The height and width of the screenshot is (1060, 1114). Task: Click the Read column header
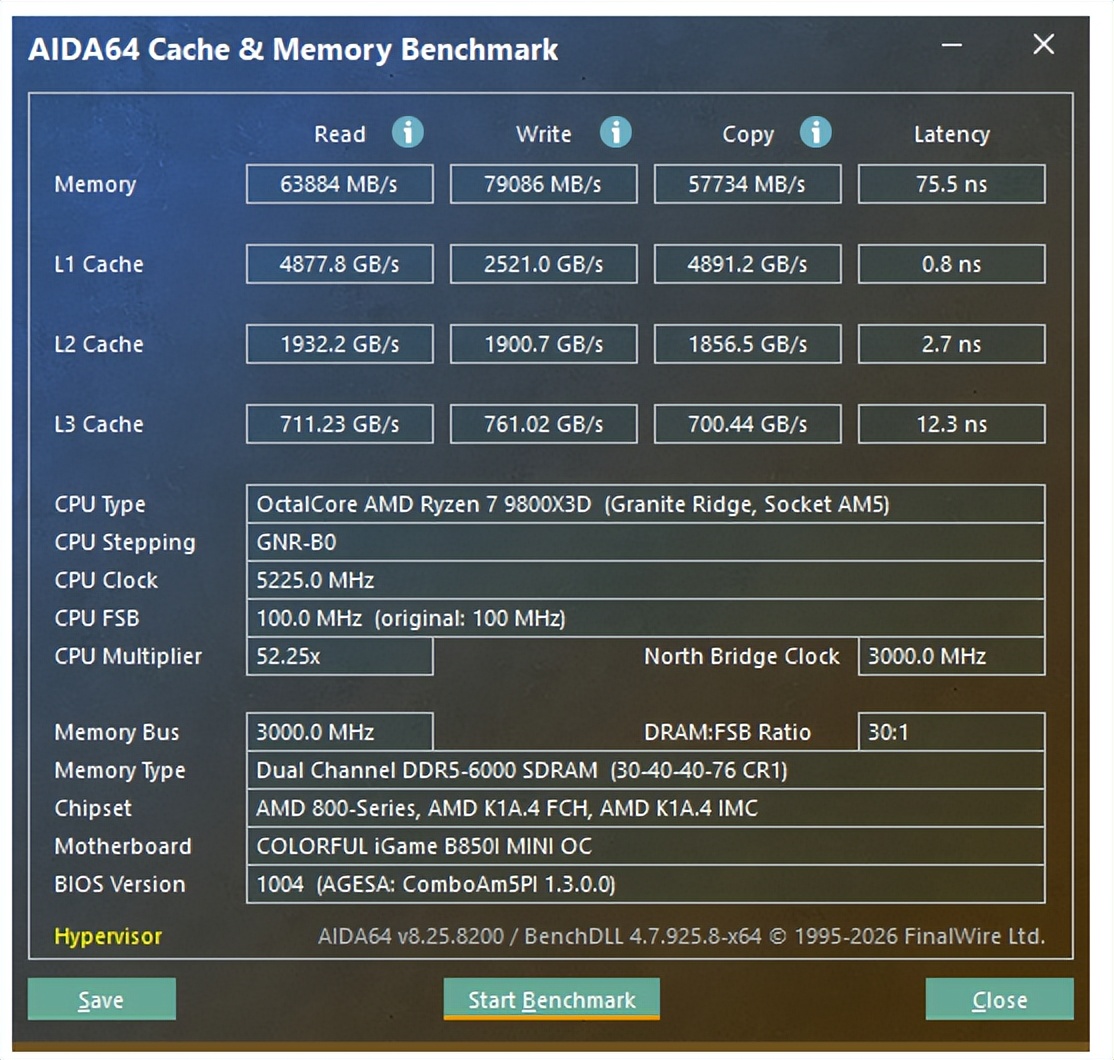[x=340, y=134]
